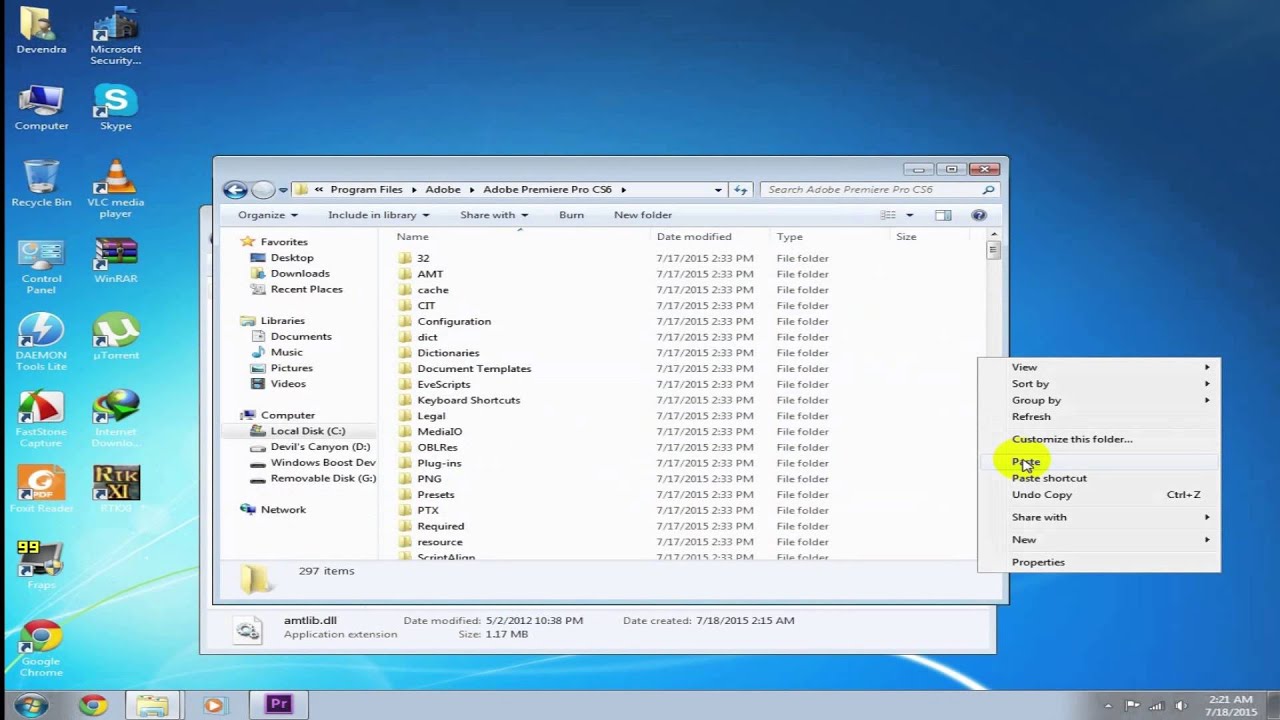1280x720 pixels.
Task: Click the Windows Start button
Action: tap(30, 704)
